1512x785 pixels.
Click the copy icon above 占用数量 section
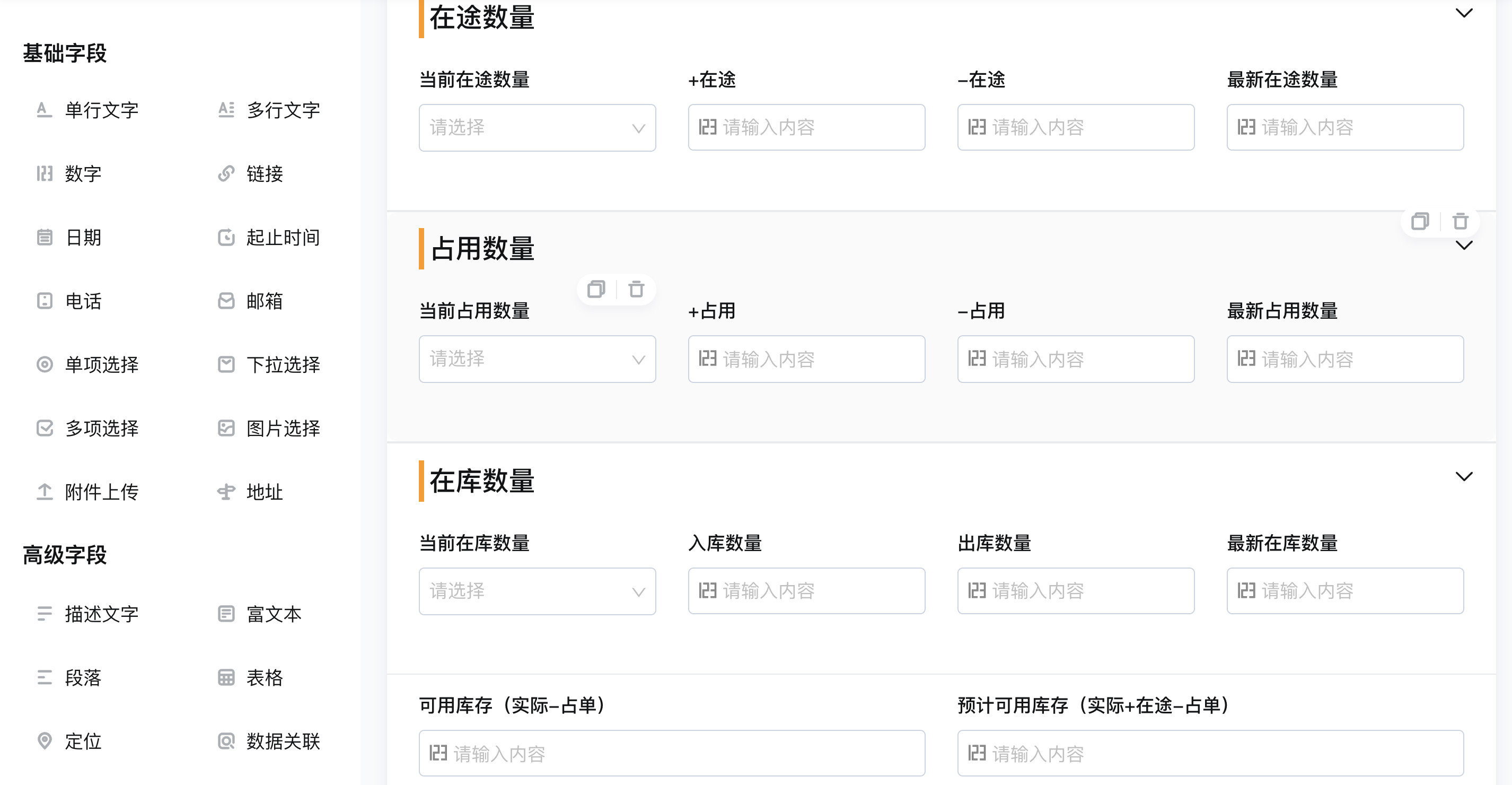[1420, 221]
